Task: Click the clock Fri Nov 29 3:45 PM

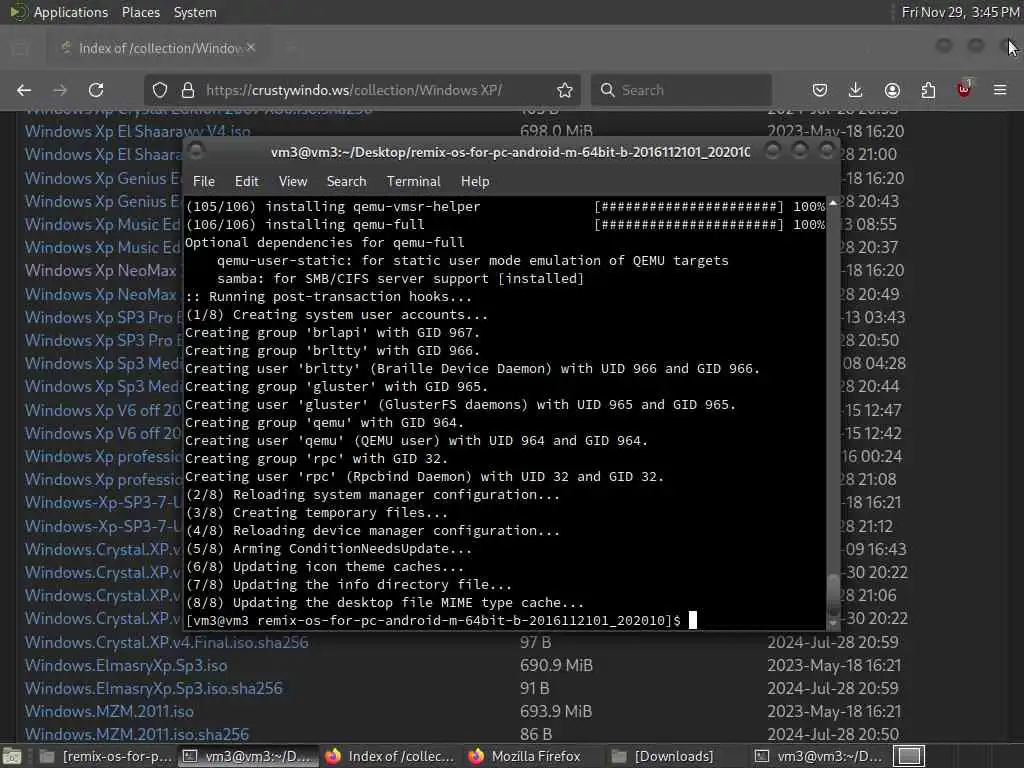Action: [x=960, y=12]
